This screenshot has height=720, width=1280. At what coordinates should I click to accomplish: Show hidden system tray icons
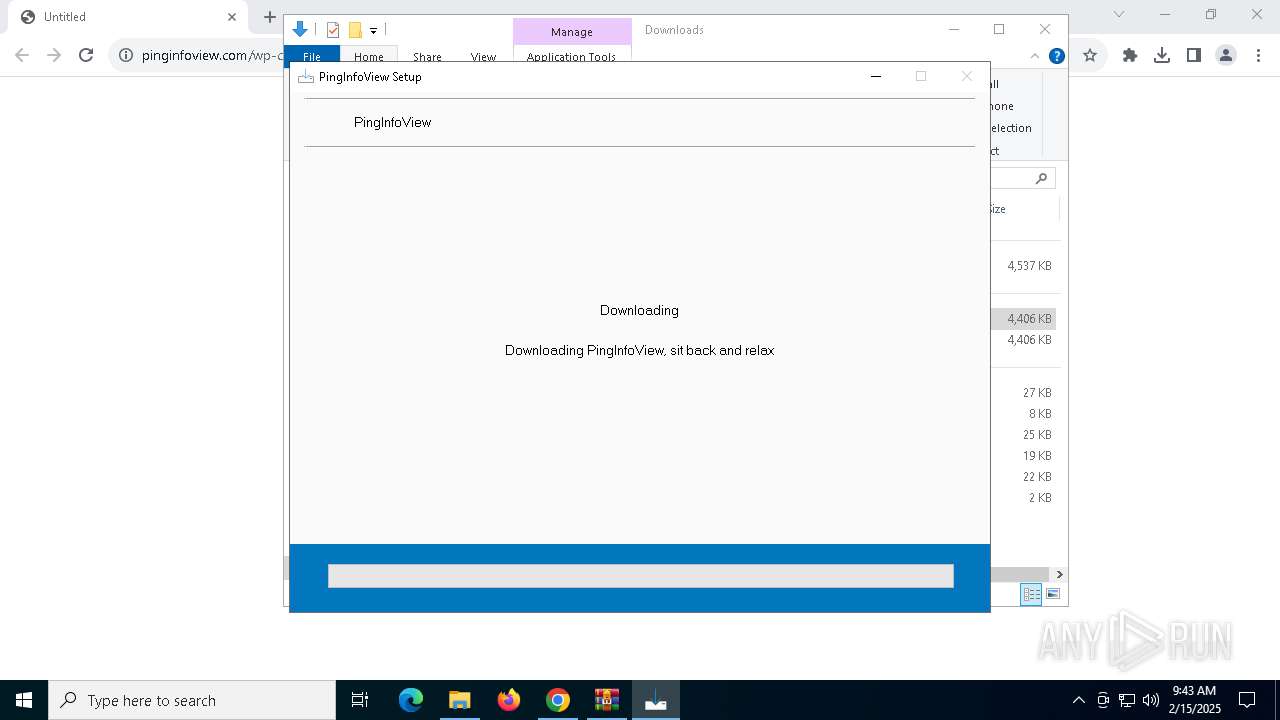tap(1078, 700)
